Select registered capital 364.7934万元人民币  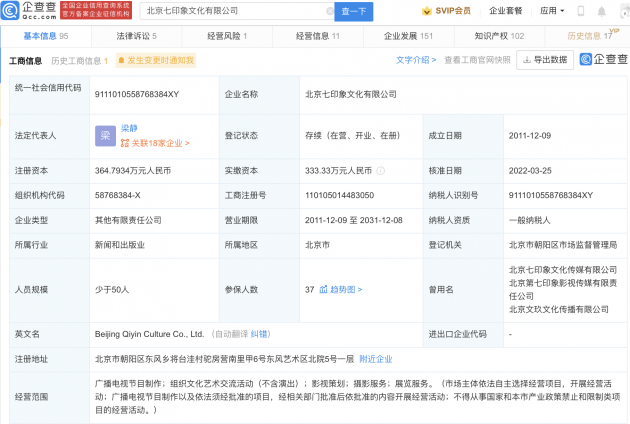pyautogui.click(x=133, y=171)
